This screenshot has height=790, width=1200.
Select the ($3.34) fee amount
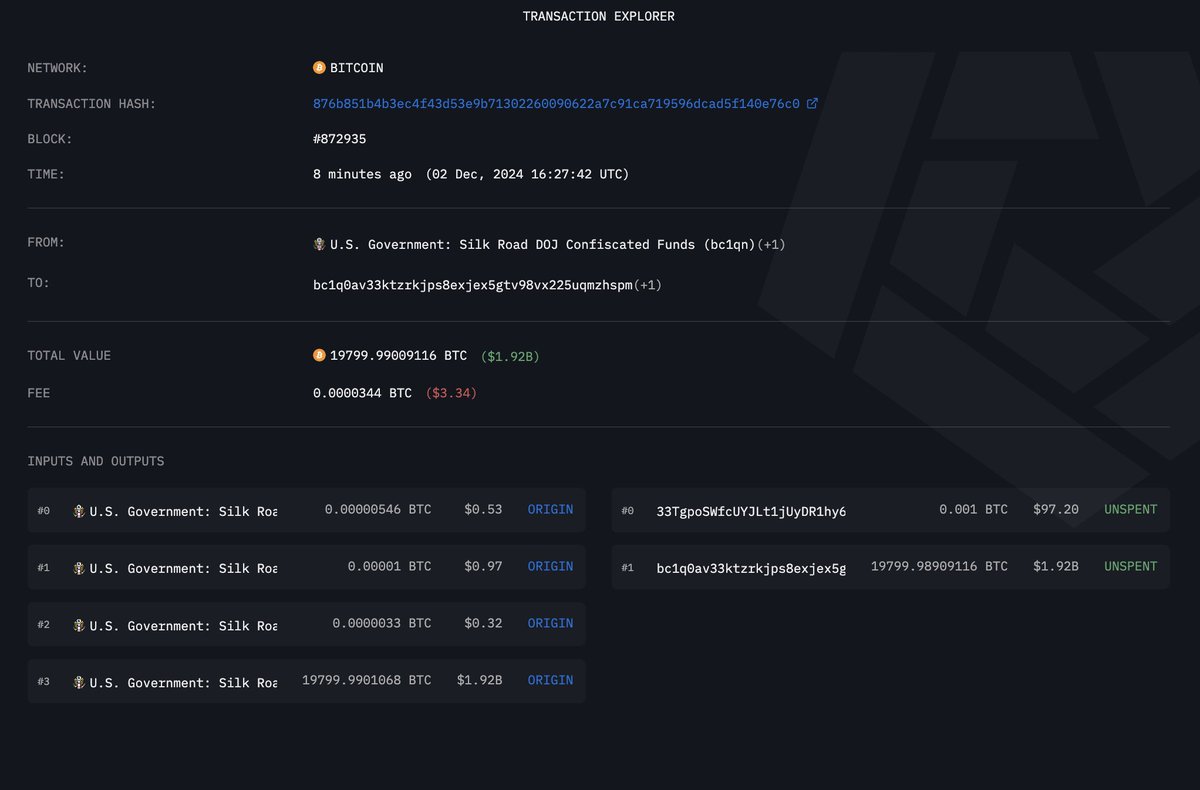(x=451, y=393)
